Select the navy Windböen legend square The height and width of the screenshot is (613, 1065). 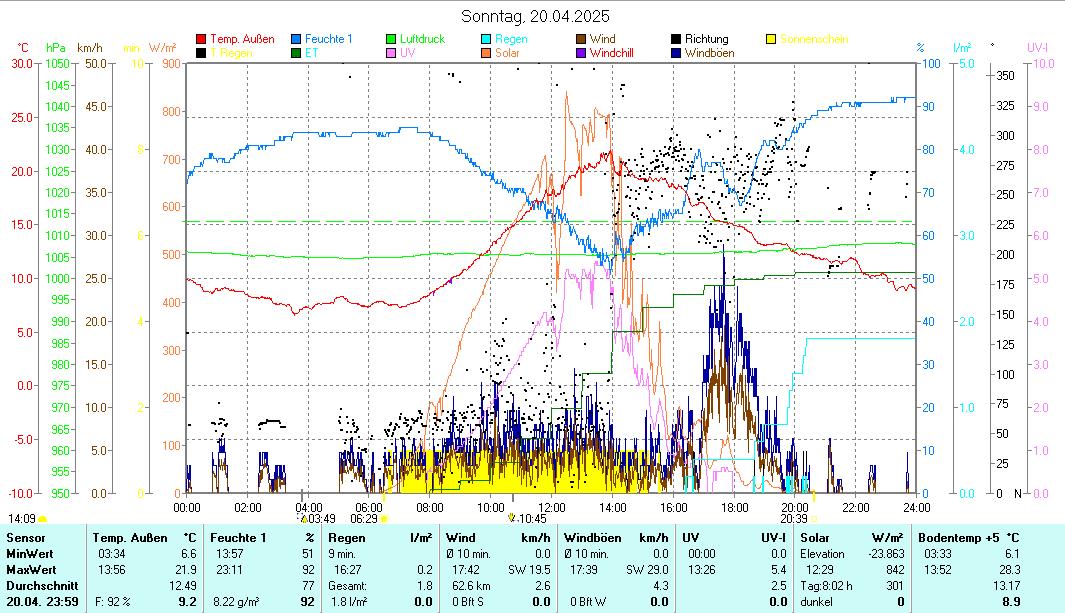point(677,52)
